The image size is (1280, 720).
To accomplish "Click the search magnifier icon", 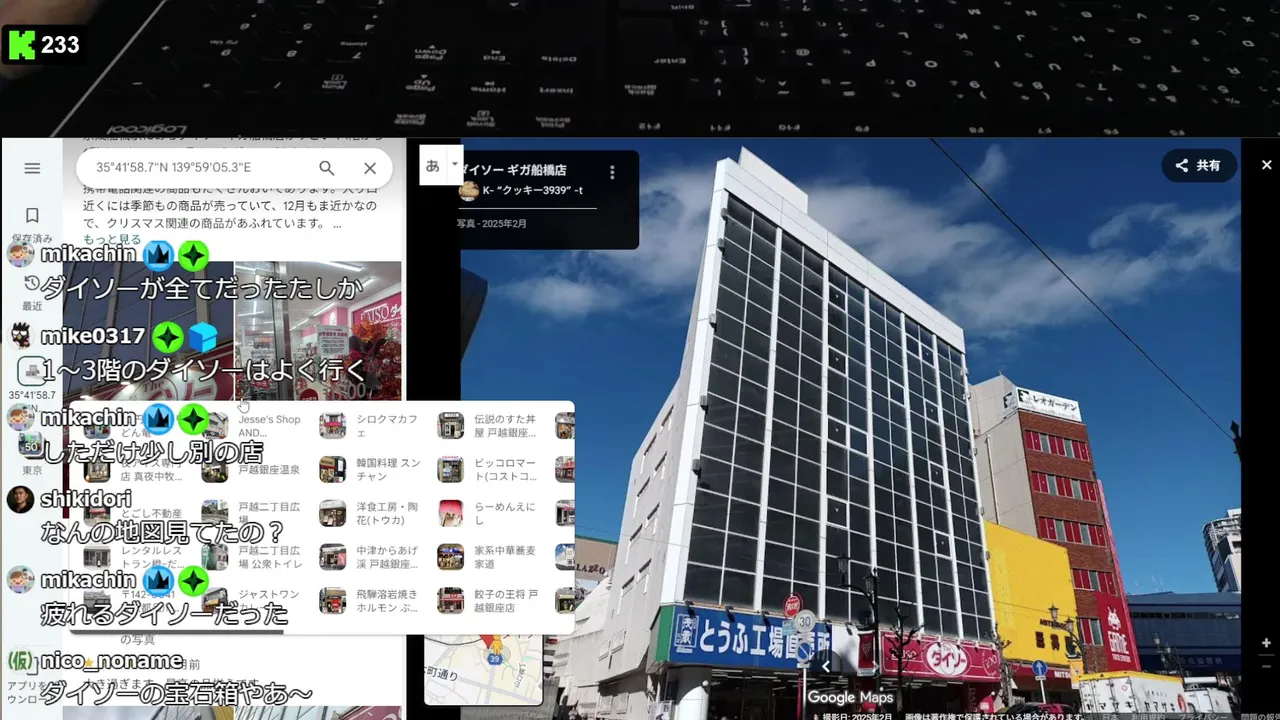I will coord(327,168).
